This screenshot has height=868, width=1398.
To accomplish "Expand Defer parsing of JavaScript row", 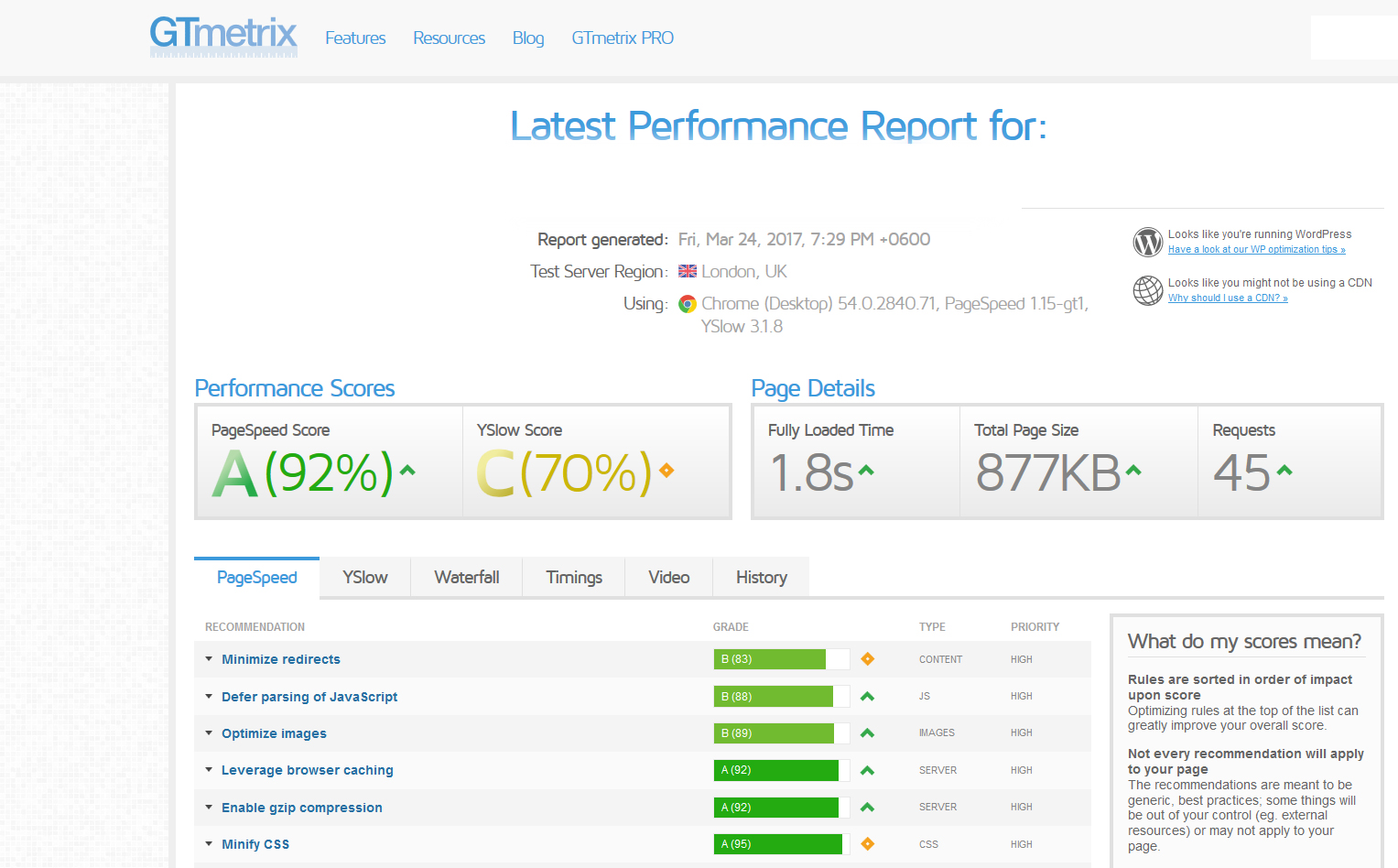I will 309,697.
